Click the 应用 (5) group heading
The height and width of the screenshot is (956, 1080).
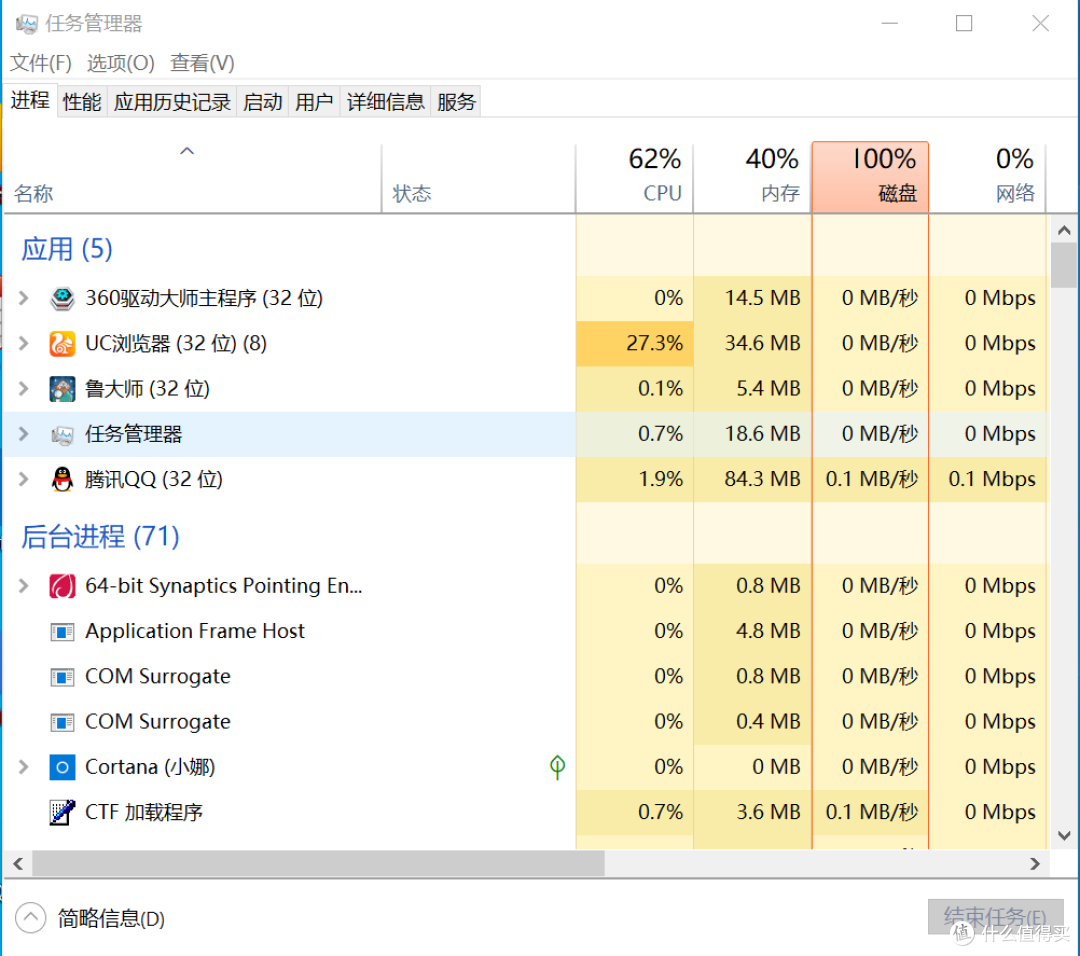point(67,249)
